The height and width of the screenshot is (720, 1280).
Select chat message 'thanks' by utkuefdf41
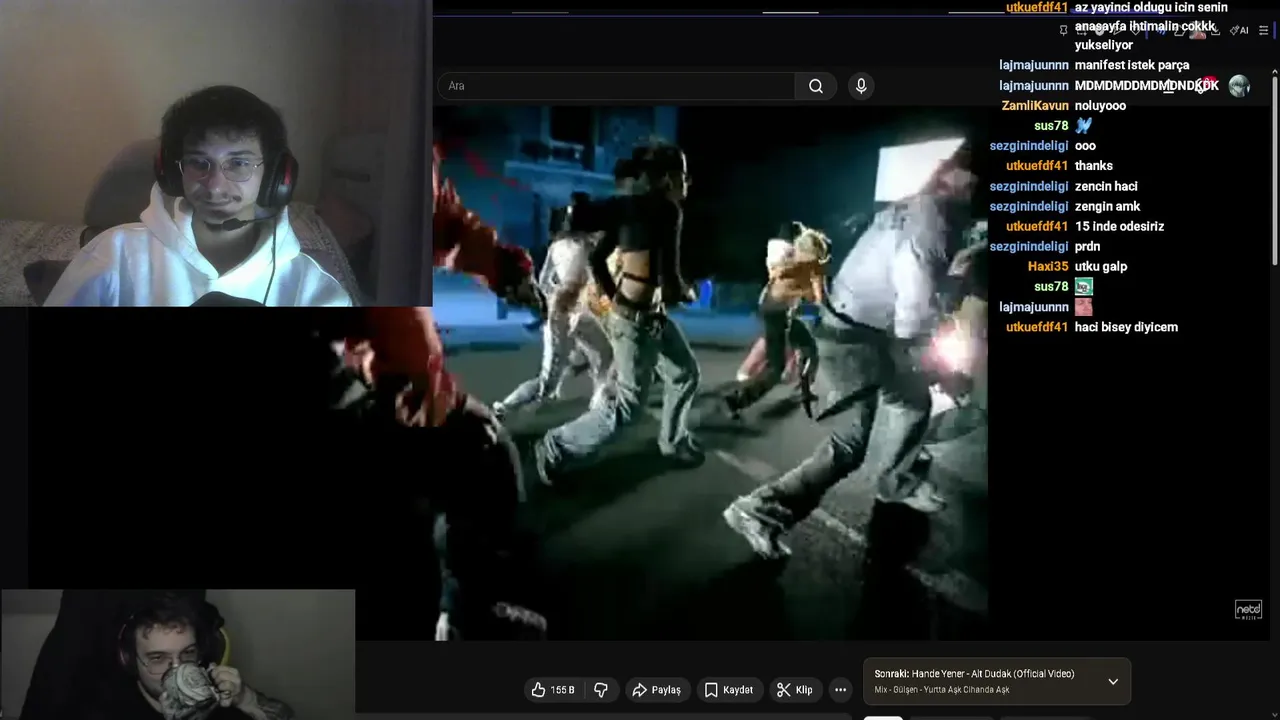coord(1094,166)
